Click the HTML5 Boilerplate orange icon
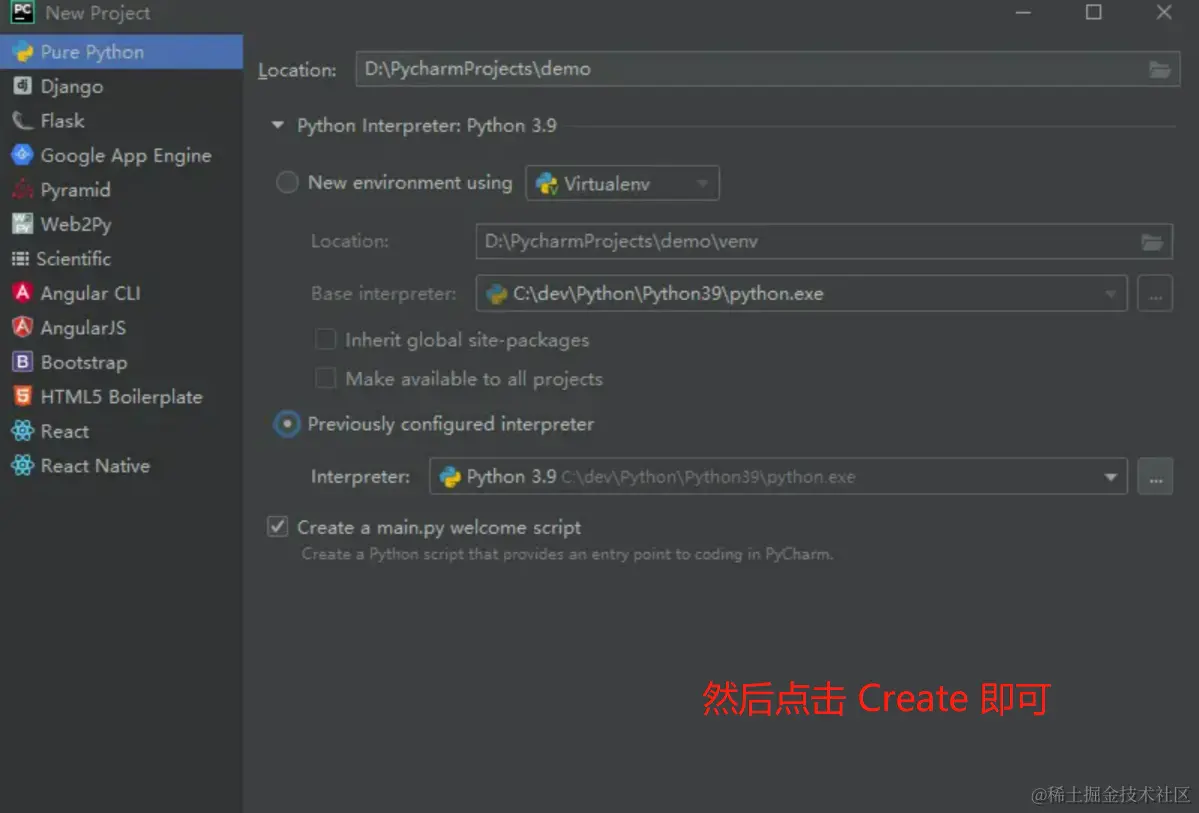This screenshot has width=1199, height=813. coord(22,395)
